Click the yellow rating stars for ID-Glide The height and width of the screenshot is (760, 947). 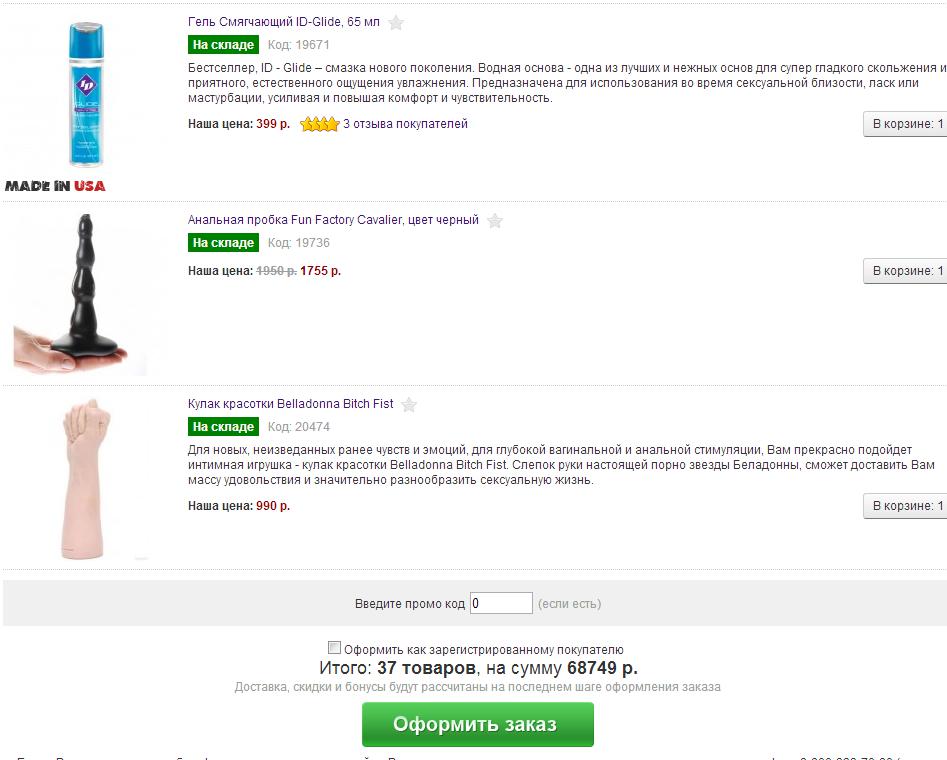point(319,124)
